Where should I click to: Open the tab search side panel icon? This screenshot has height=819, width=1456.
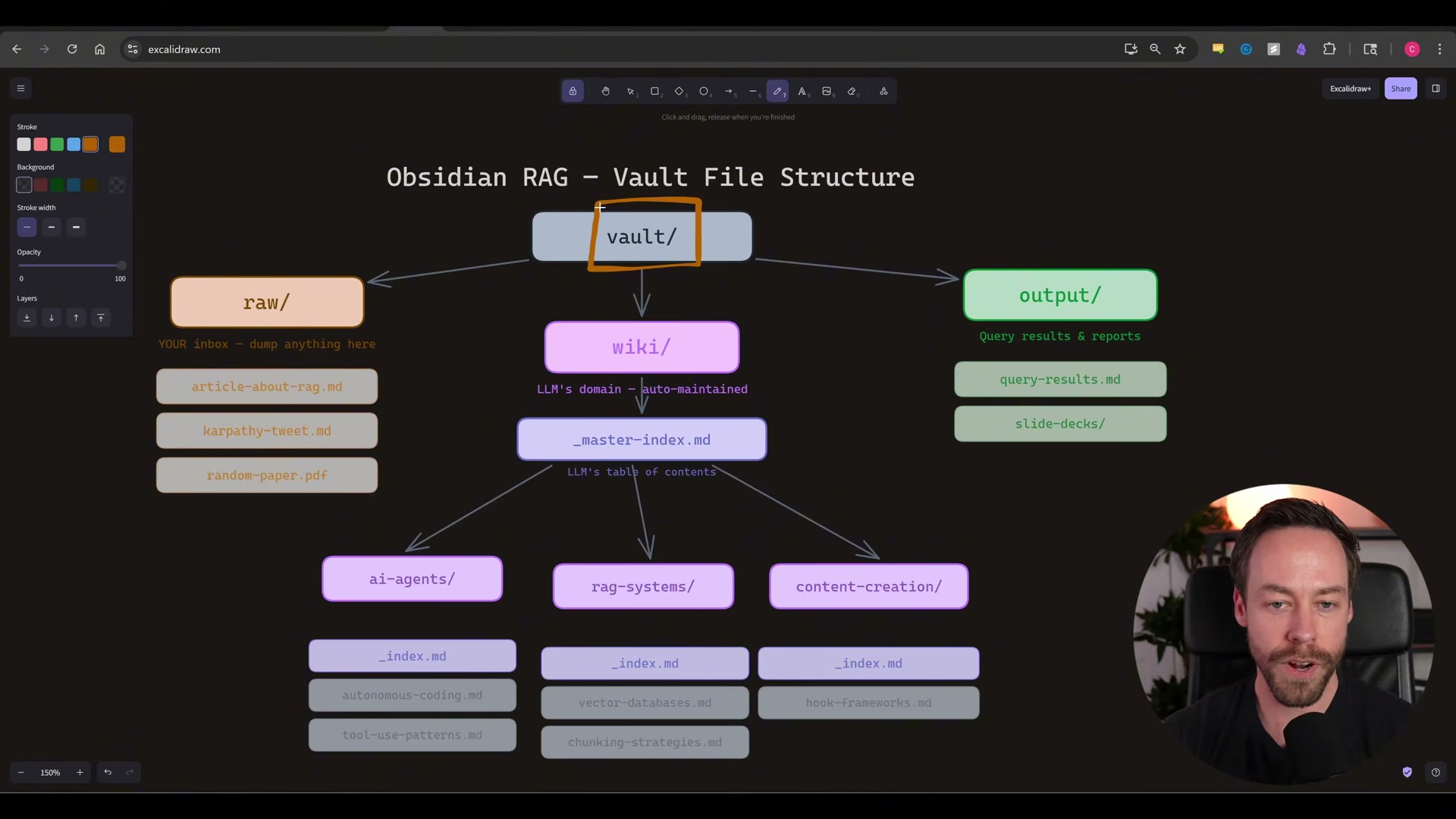click(x=1370, y=49)
